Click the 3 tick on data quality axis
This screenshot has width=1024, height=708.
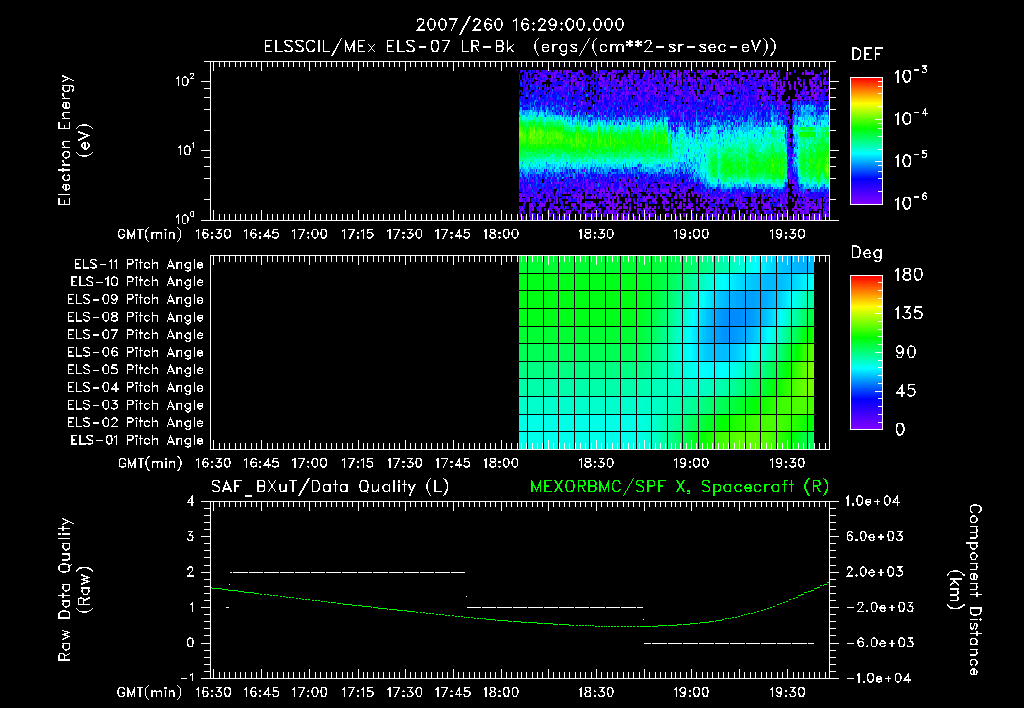pyautogui.click(x=190, y=536)
